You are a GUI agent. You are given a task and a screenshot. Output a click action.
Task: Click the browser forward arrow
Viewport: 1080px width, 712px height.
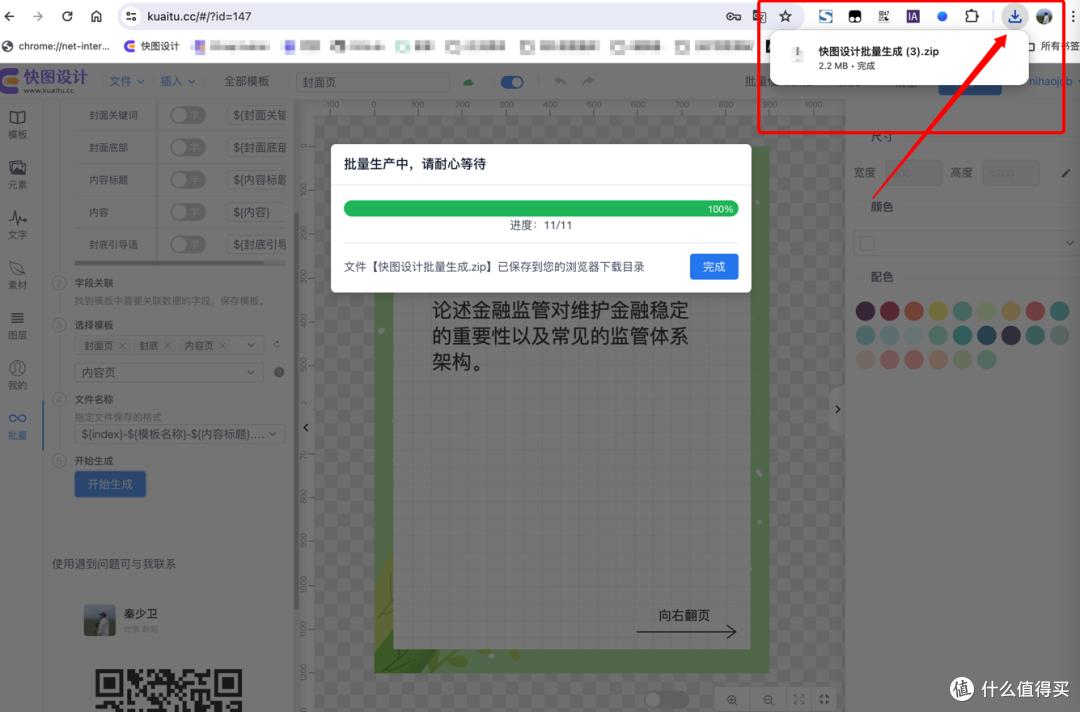pyautogui.click(x=38, y=16)
